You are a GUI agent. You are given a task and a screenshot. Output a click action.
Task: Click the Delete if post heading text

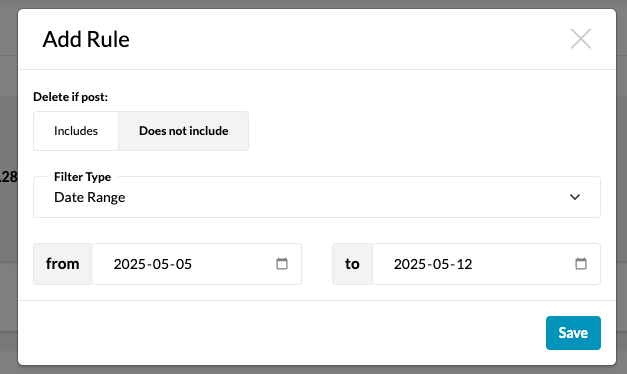click(x=70, y=97)
